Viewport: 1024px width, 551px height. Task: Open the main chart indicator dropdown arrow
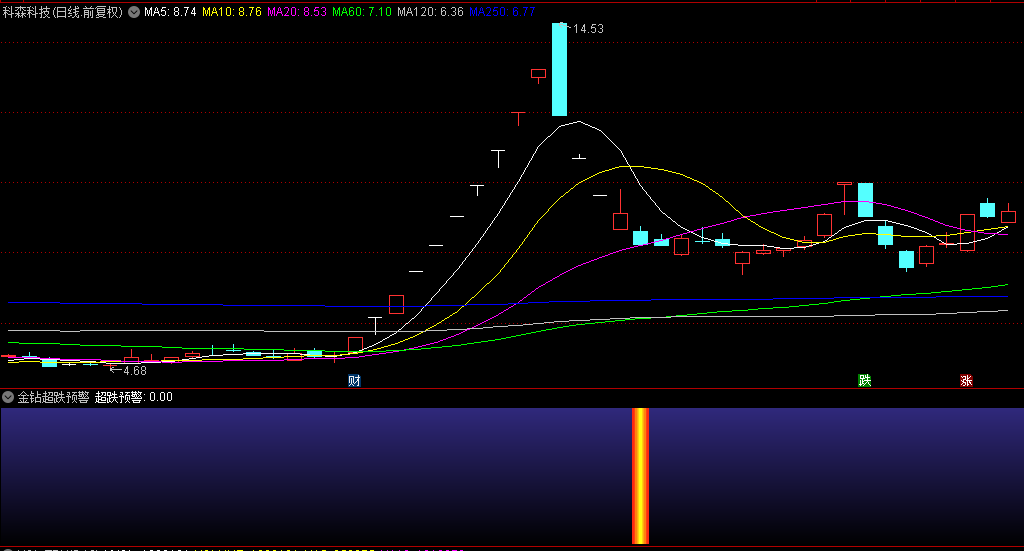(134, 12)
